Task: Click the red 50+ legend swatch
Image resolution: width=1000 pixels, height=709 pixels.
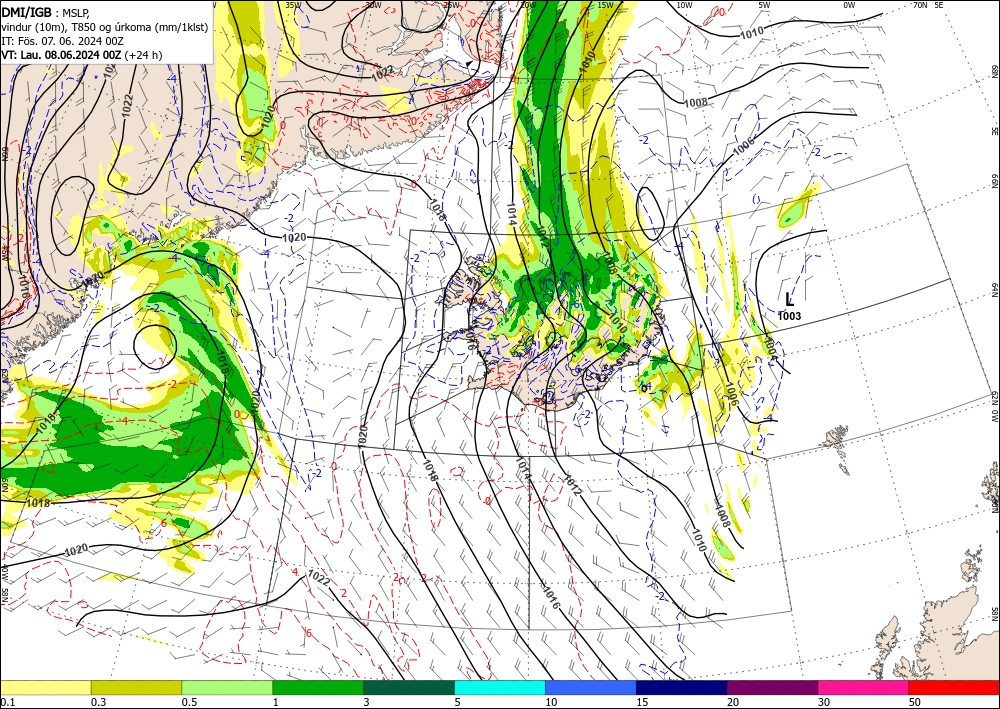Action: 954,687
